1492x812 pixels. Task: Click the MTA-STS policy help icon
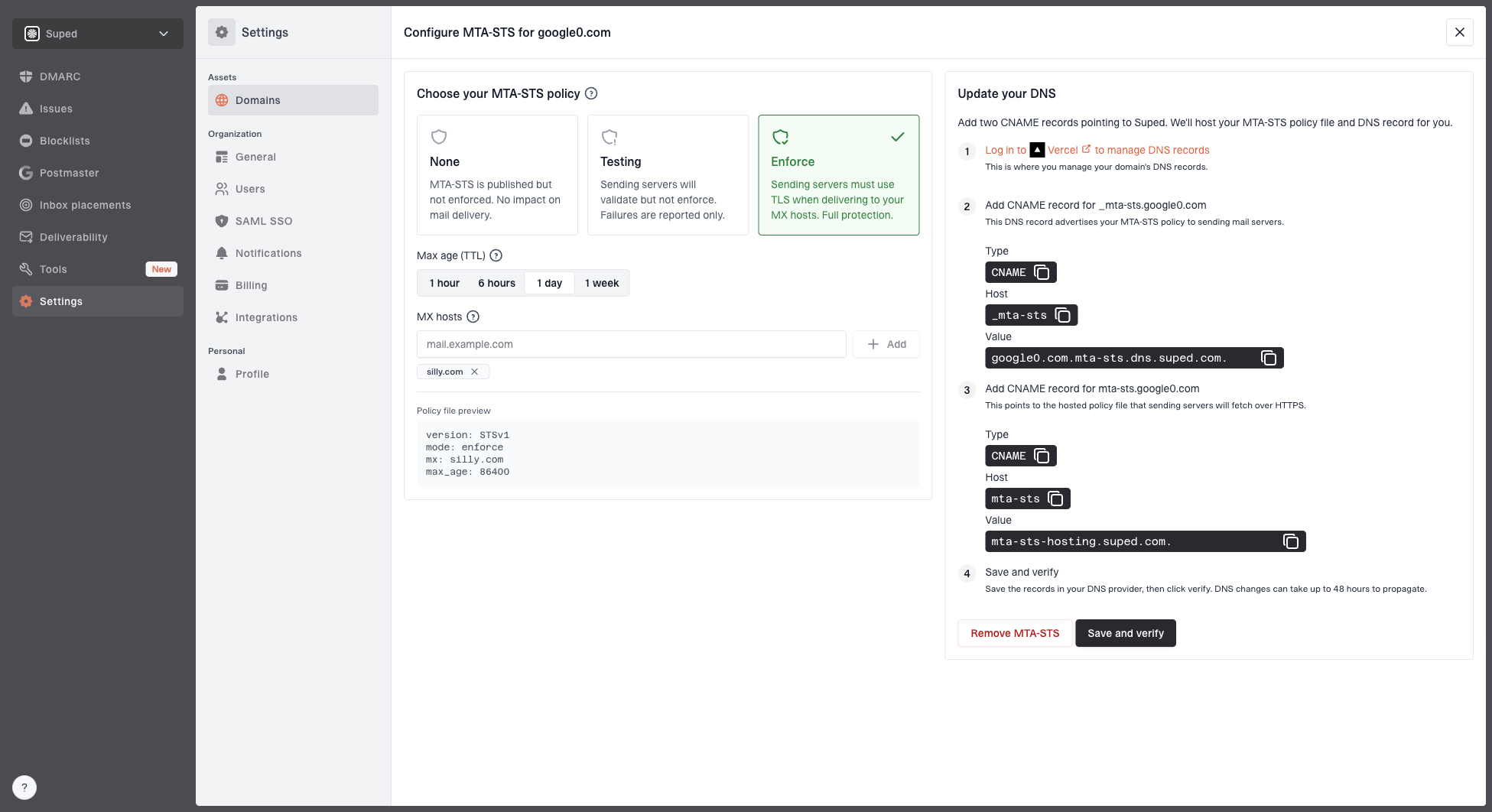591,93
